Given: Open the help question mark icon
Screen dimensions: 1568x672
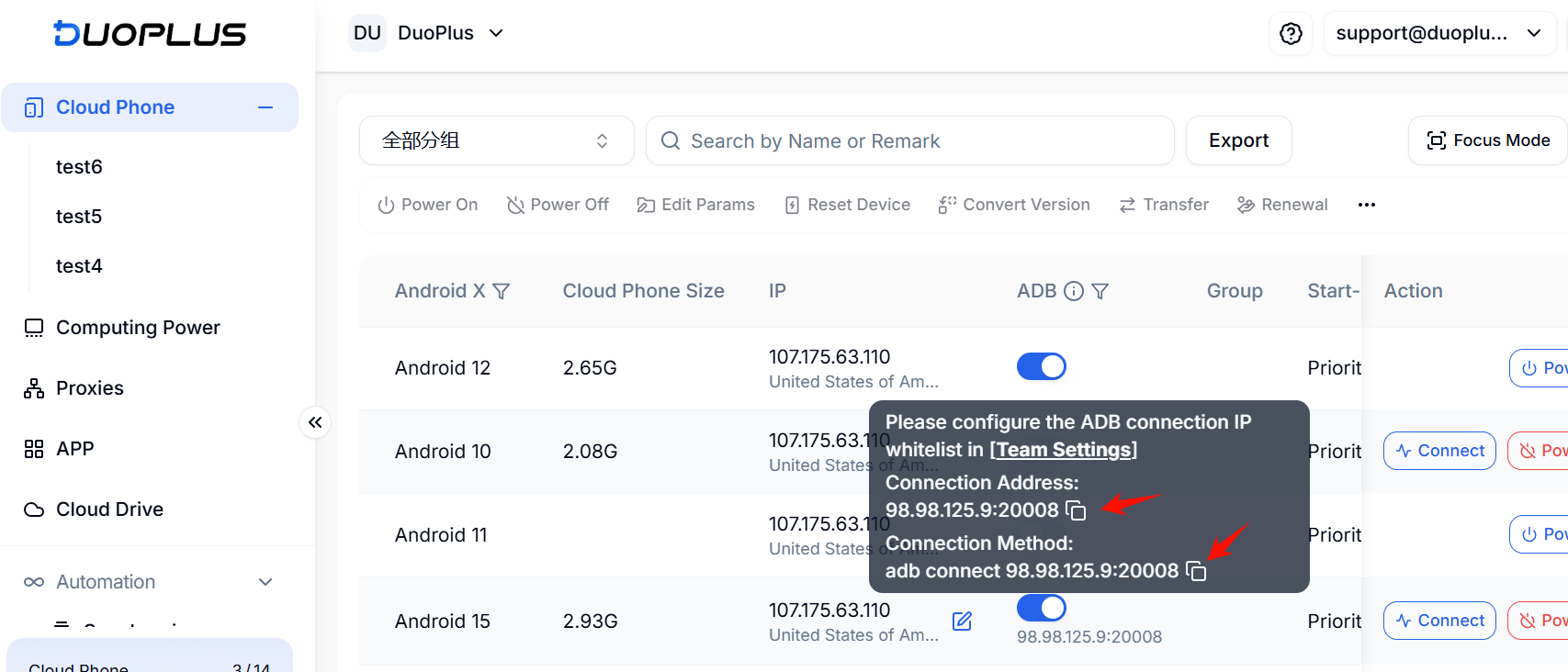Looking at the screenshot, I should tap(1291, 34).
